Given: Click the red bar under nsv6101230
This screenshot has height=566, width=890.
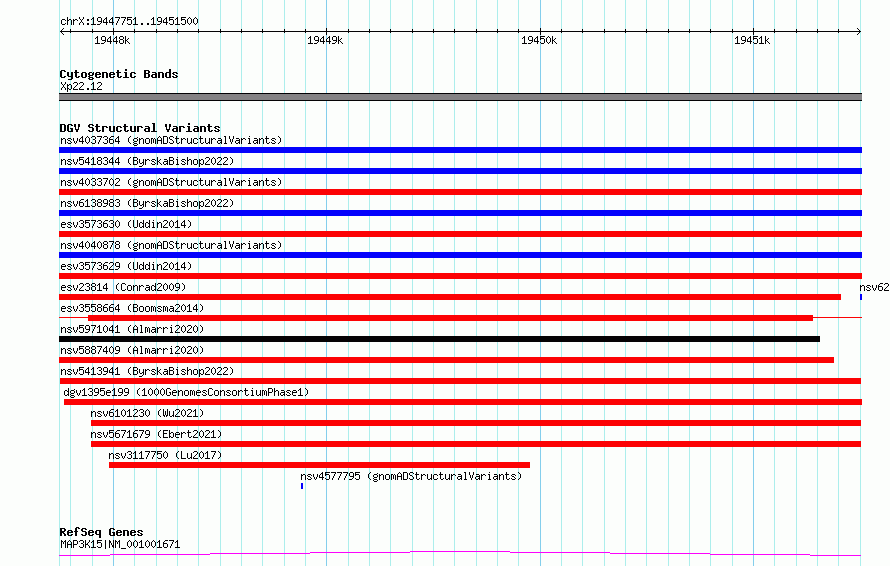Looking at the screenshot, I should [476, 423].
